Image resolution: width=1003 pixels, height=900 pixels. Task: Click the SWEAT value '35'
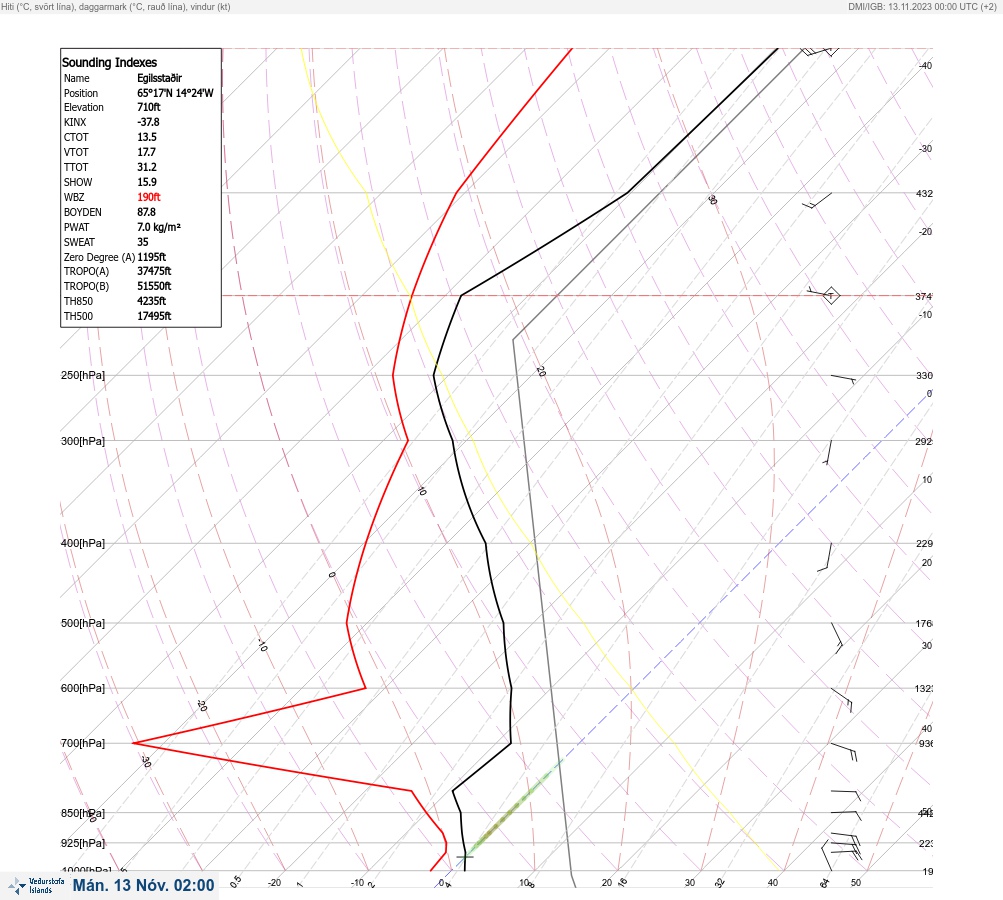(143, 242)
